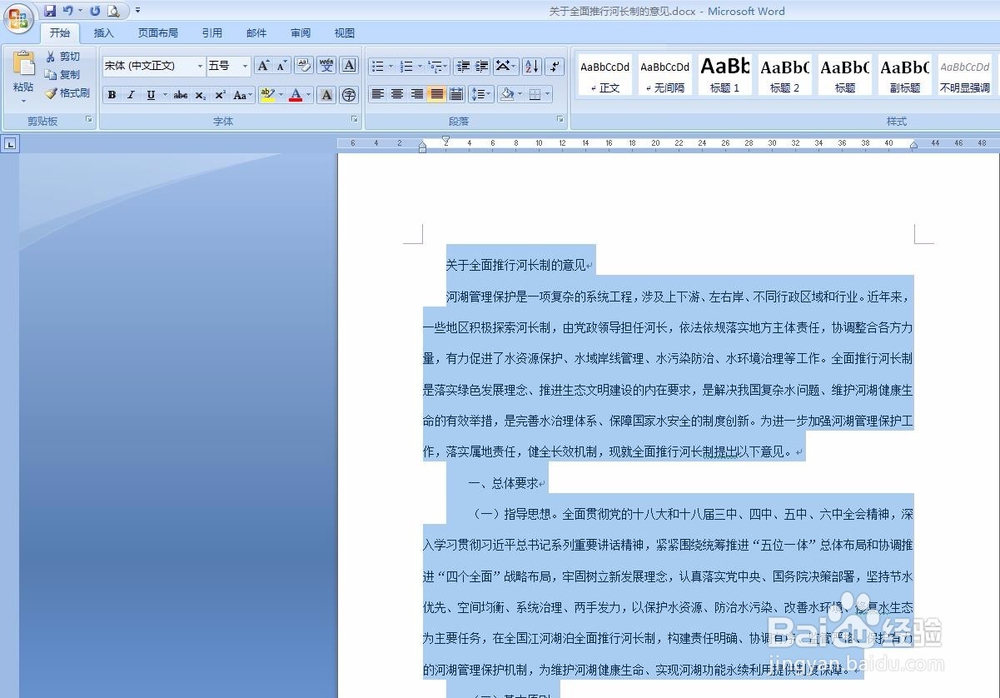Switch to the 页面布局 tab
Image resolution: width=1000 pixels, height=698 pixels.
(x=158, y=33)
